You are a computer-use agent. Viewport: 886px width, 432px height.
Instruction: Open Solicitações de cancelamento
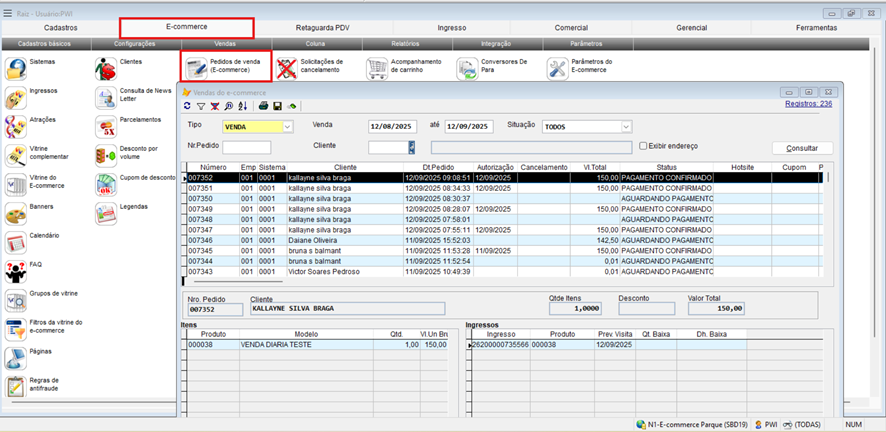(288, 68)
